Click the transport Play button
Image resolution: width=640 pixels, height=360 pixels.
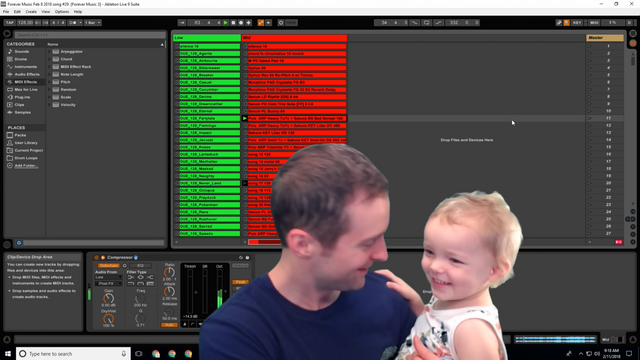(x=225, y=23)
